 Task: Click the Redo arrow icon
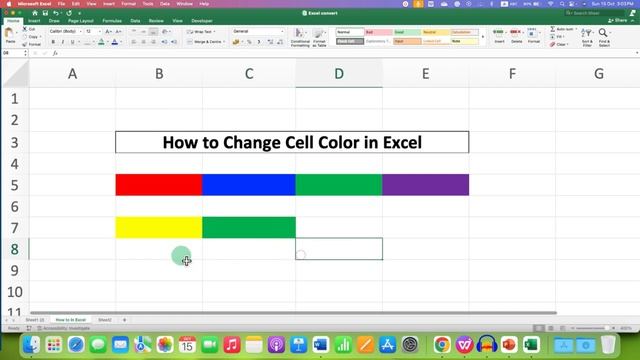[x=69, y=13]
